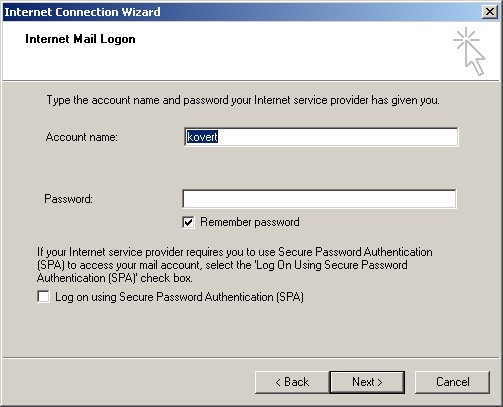Click the Internet Mail Logon heading
This screenshot has width=503, height=407.
(80, 39)
